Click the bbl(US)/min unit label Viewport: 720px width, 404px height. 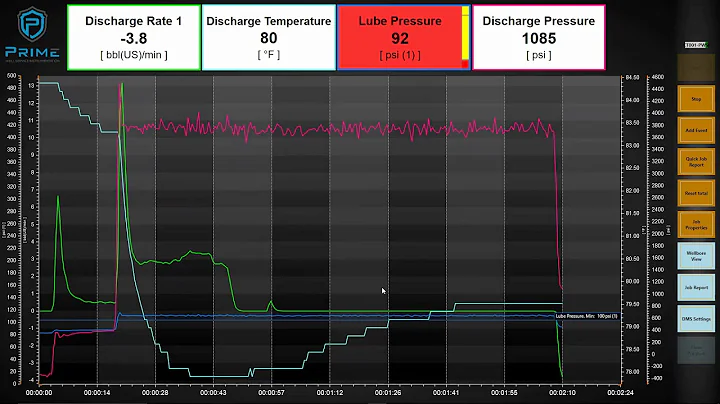134,55
